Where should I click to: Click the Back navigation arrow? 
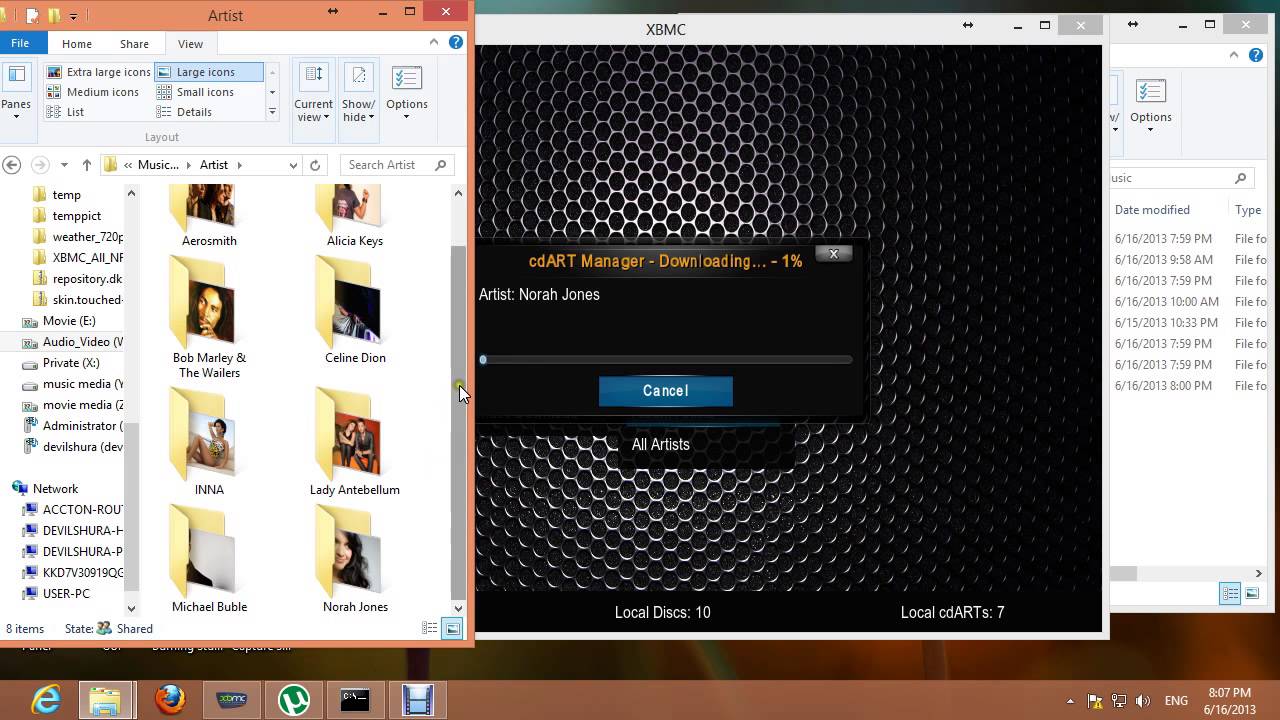12,164
